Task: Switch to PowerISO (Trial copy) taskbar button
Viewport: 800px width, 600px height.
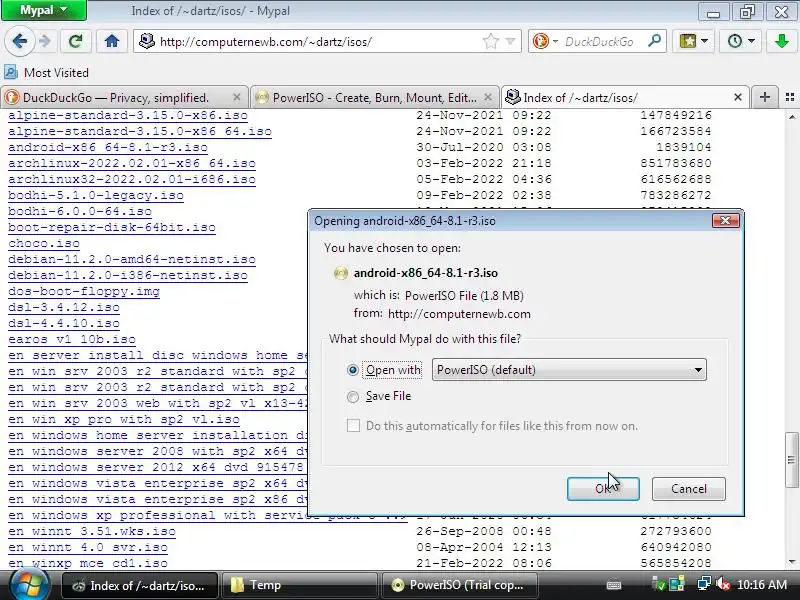Action: point(459,585)
